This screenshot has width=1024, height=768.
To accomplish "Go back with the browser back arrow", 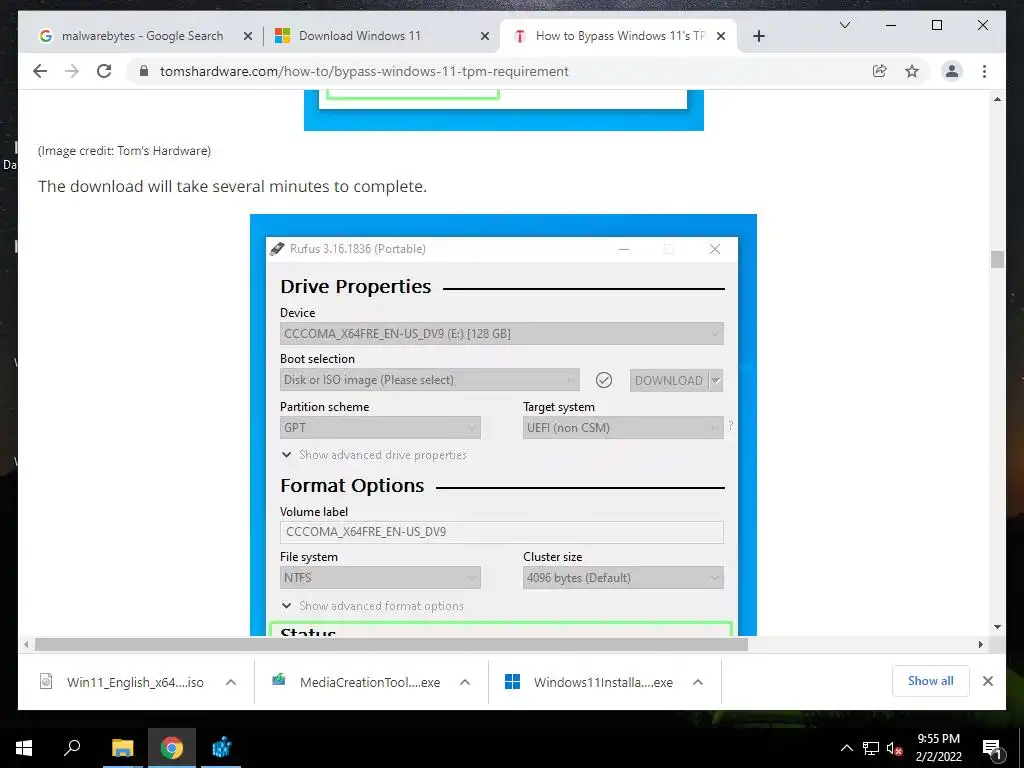I will point(40,71).
